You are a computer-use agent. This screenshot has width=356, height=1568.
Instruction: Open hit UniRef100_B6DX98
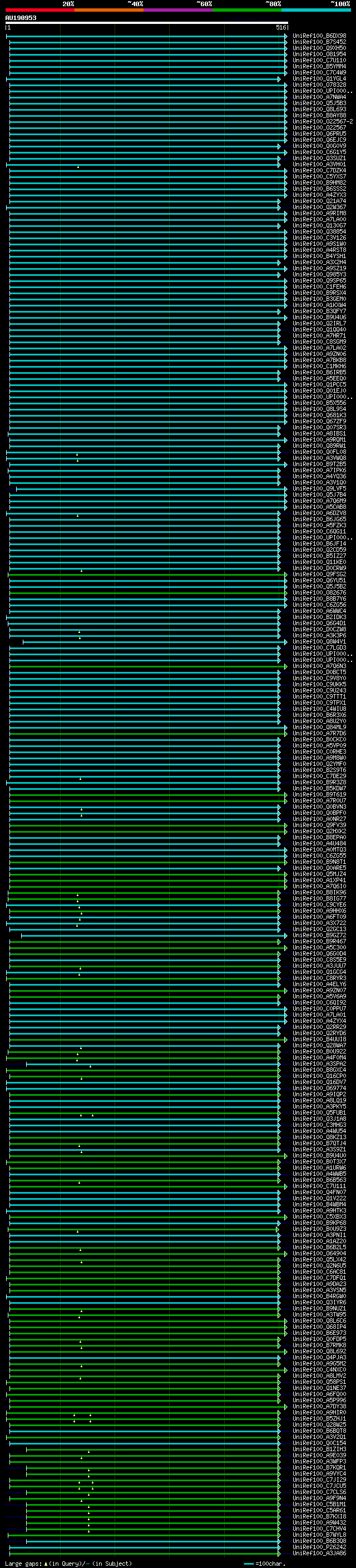[x=319, y=36]
